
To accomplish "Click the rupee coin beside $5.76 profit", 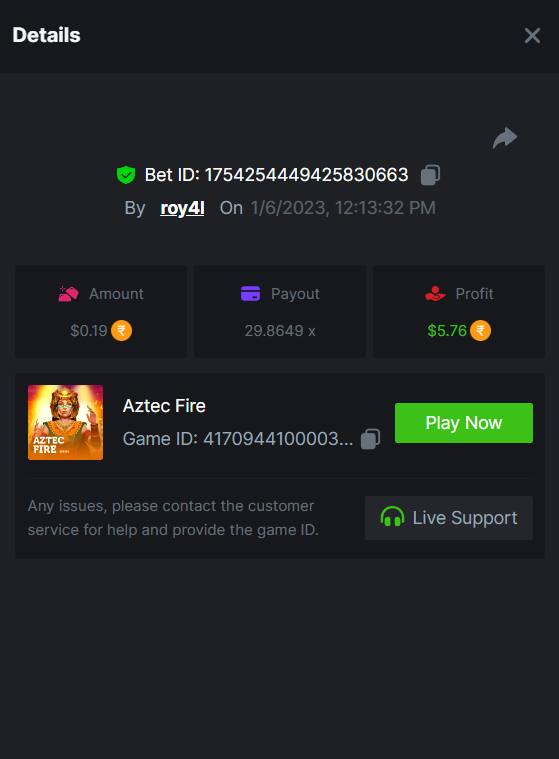I will point(481,331).
